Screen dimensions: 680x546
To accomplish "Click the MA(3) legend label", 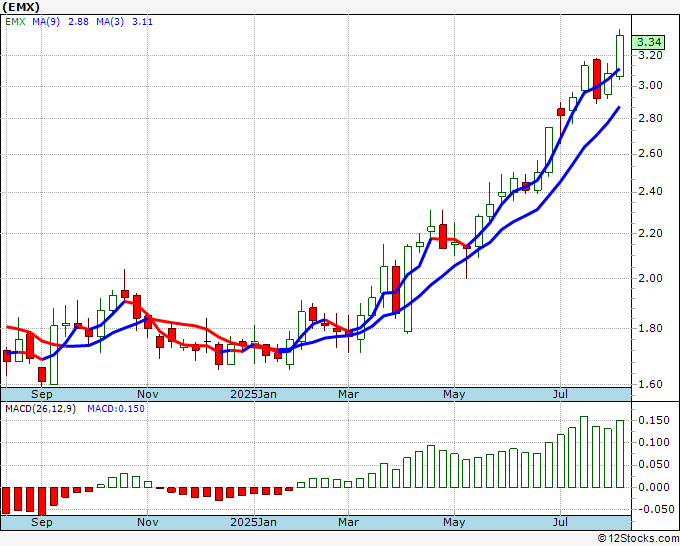I will [110, 22].
